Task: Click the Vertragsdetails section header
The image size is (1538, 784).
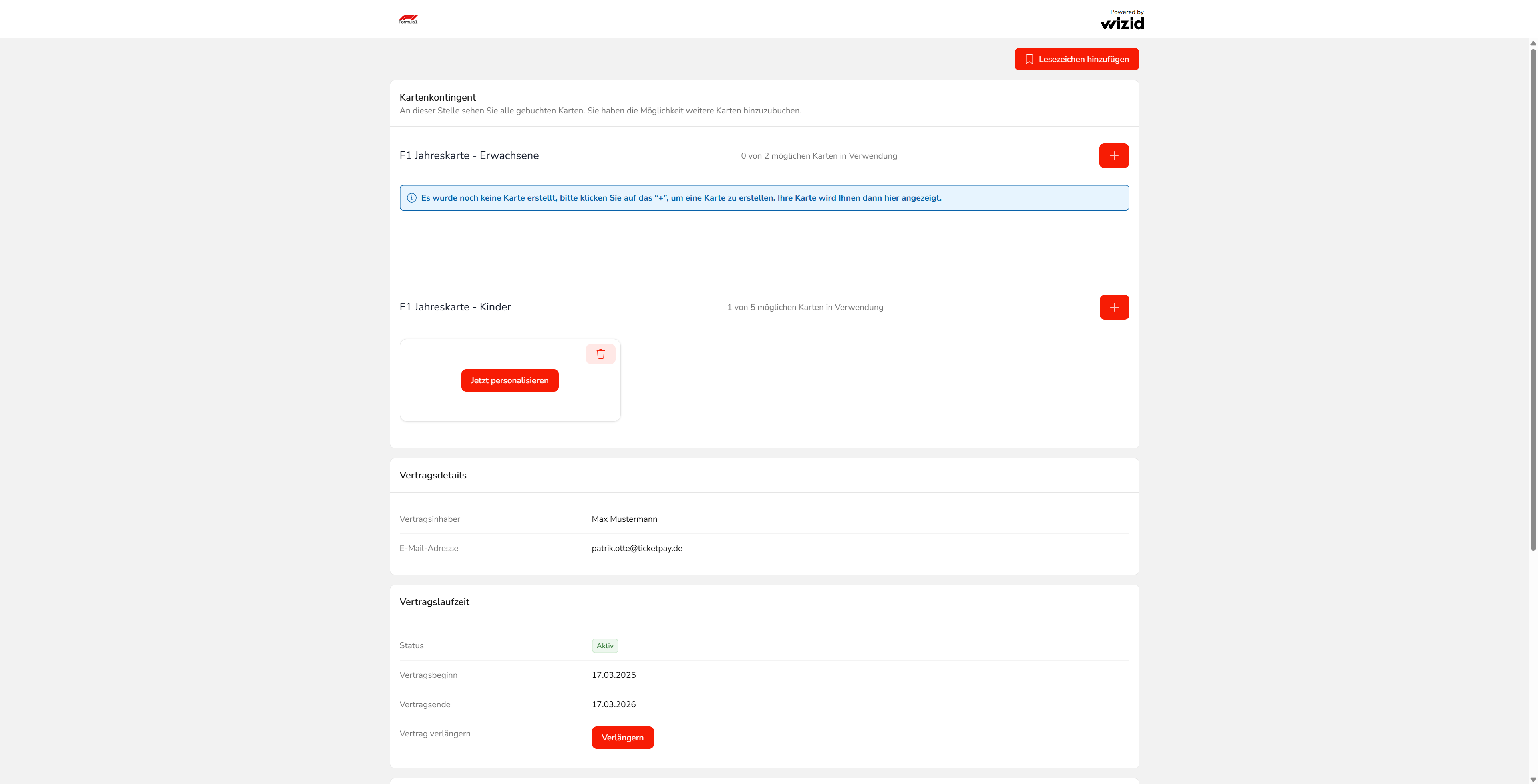Action: coord(433,475)
